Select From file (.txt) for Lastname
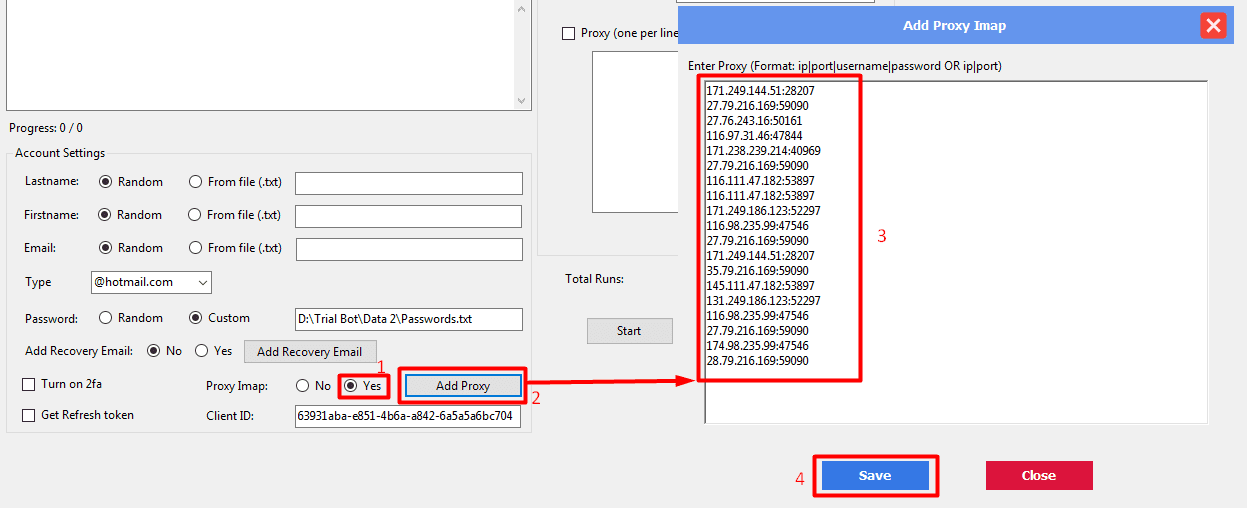1247x508 pixels. point(235,182)
